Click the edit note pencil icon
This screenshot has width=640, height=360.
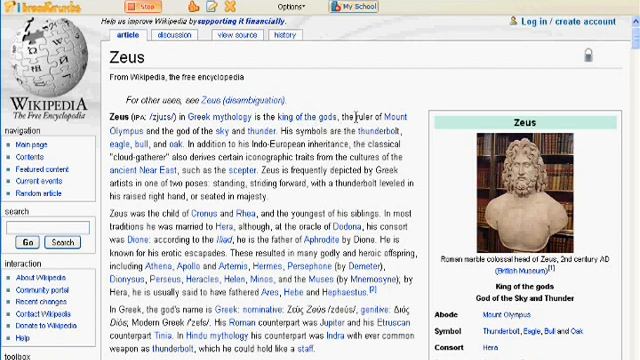click(x=211, y=7)
